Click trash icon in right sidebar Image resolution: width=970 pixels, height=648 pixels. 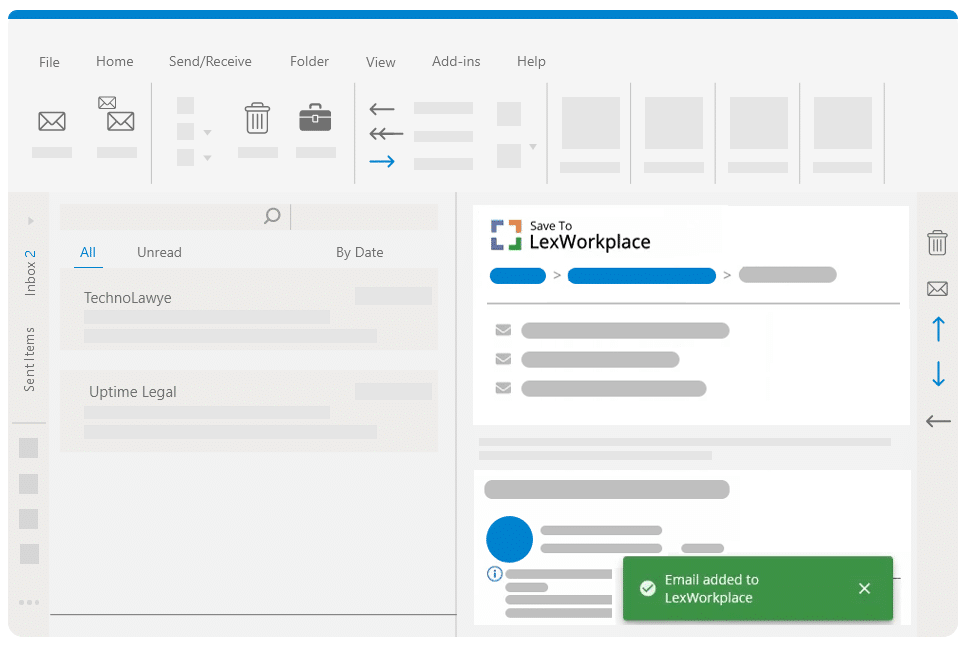[937, 242]
